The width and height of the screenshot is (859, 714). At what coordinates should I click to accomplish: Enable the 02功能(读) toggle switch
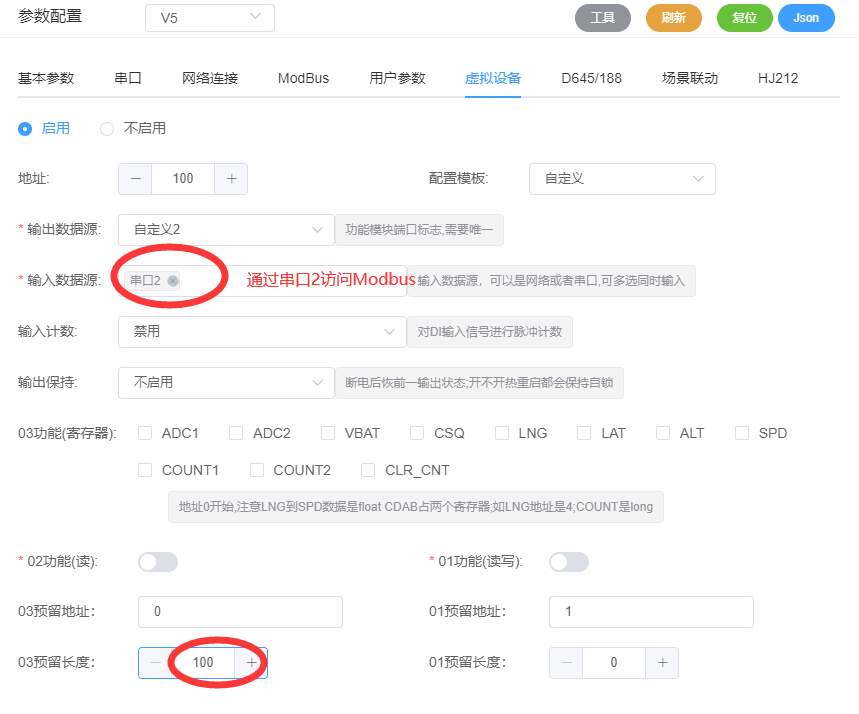(x=158, y=562)
